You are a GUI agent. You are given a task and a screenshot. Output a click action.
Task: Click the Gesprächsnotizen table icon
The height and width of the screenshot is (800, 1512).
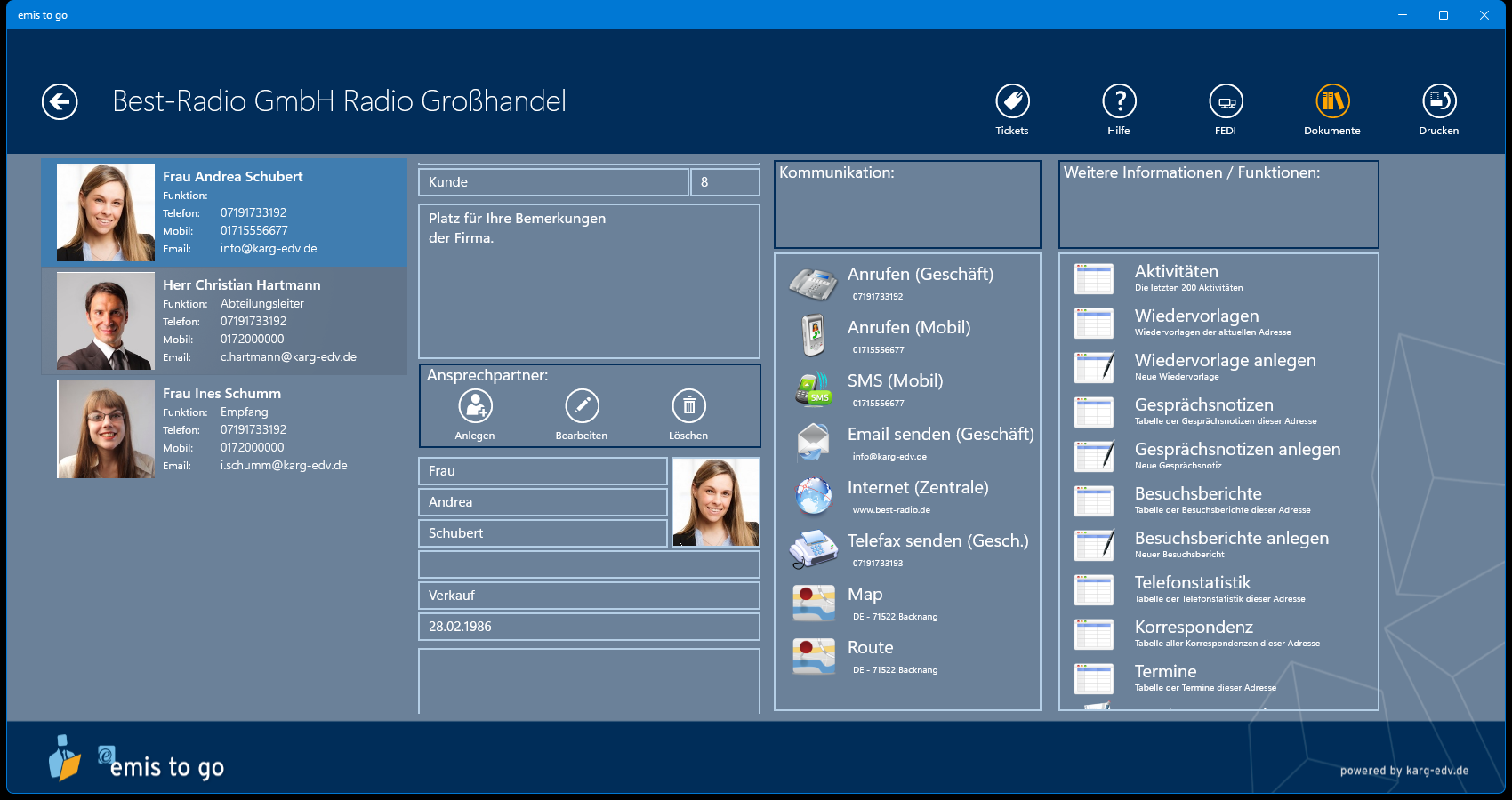point(1094,412)
